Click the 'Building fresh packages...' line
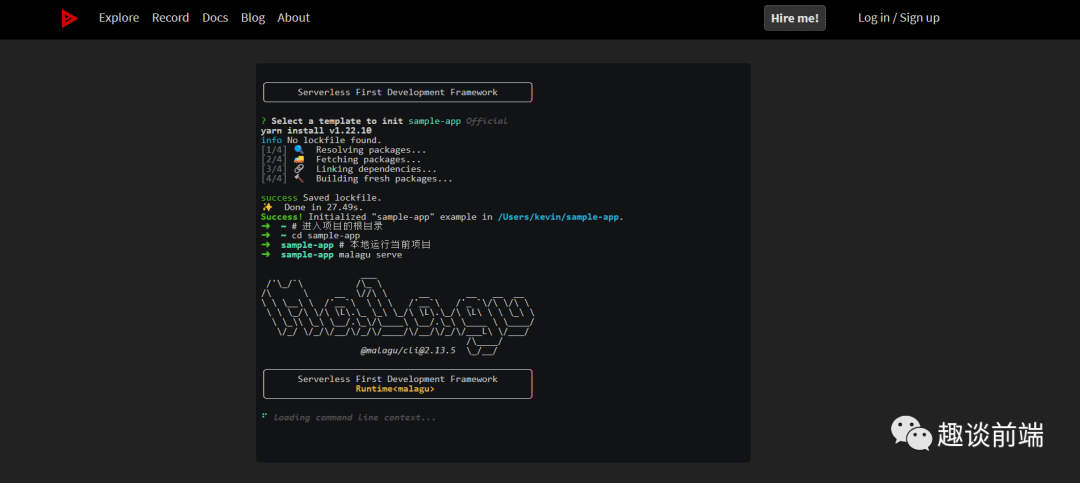Screen dimensions: 1080x483 point(357,178)
